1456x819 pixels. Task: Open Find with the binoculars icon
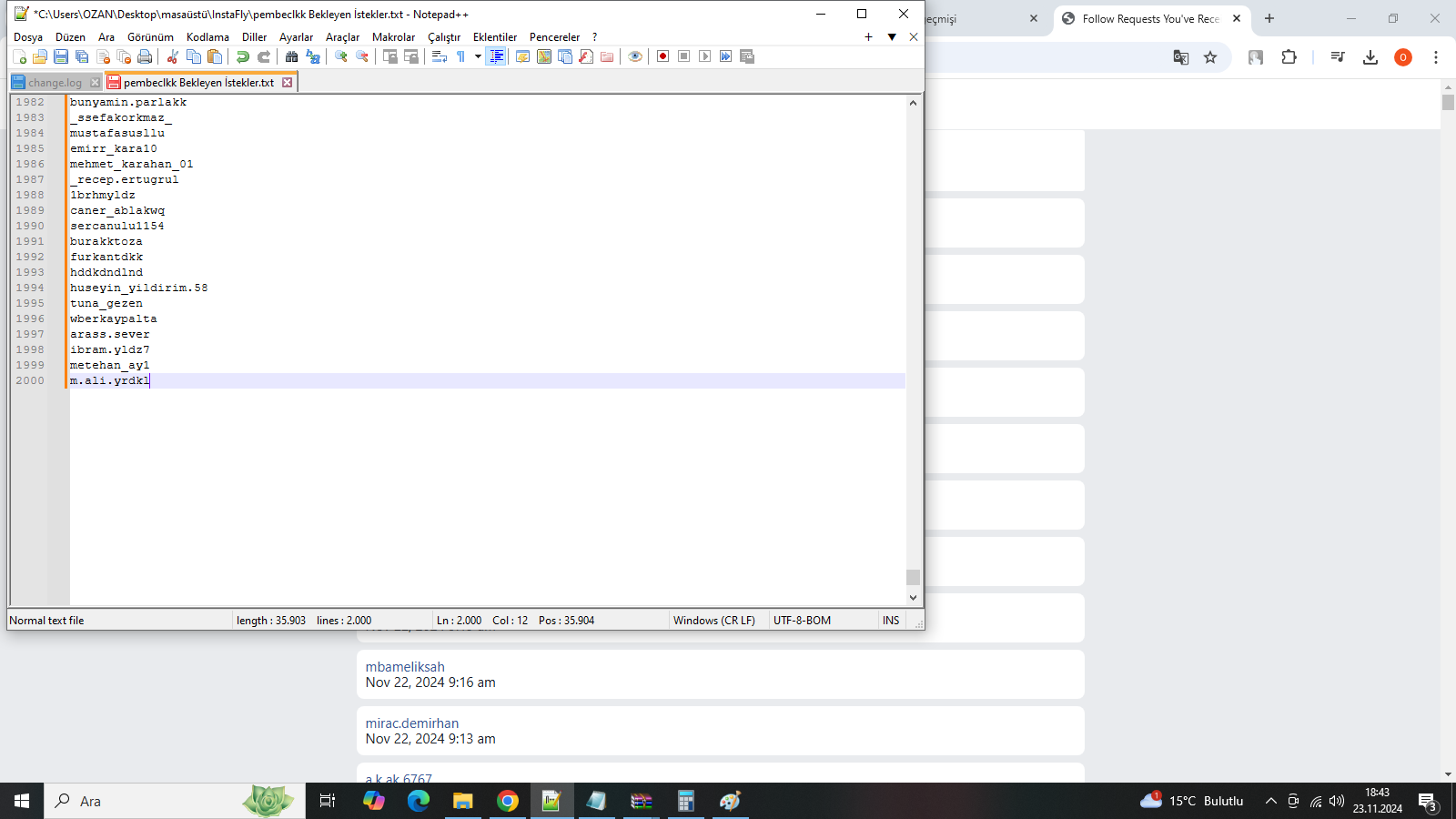[291, 56]
